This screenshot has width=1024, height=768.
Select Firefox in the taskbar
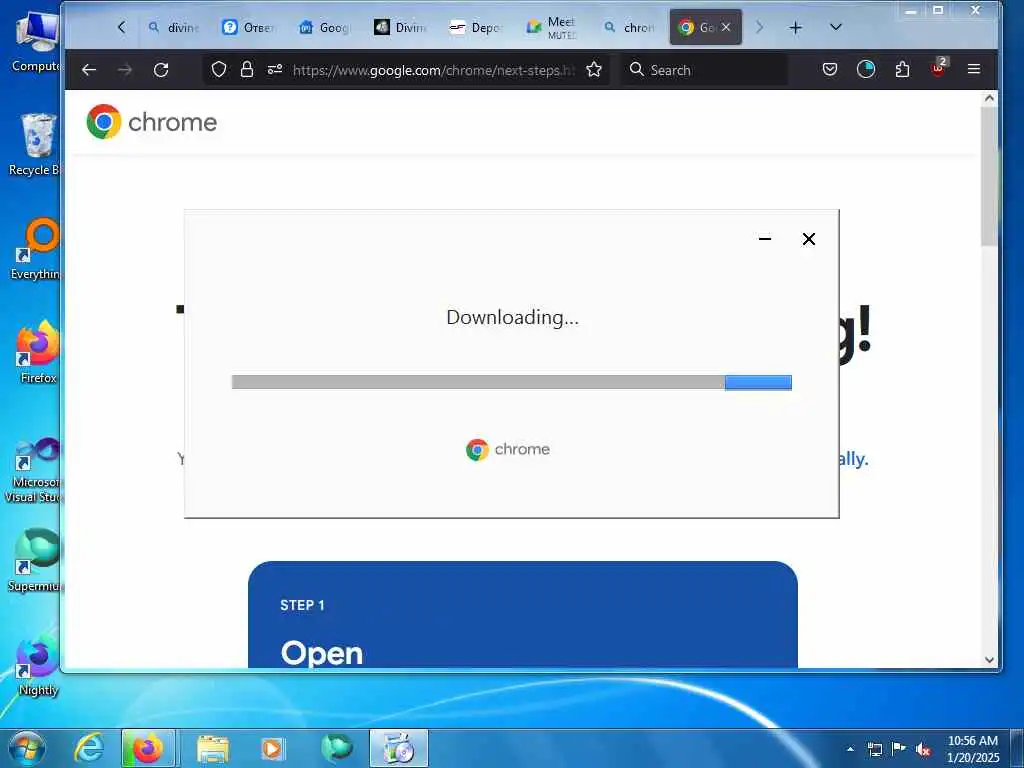[148, 748]
